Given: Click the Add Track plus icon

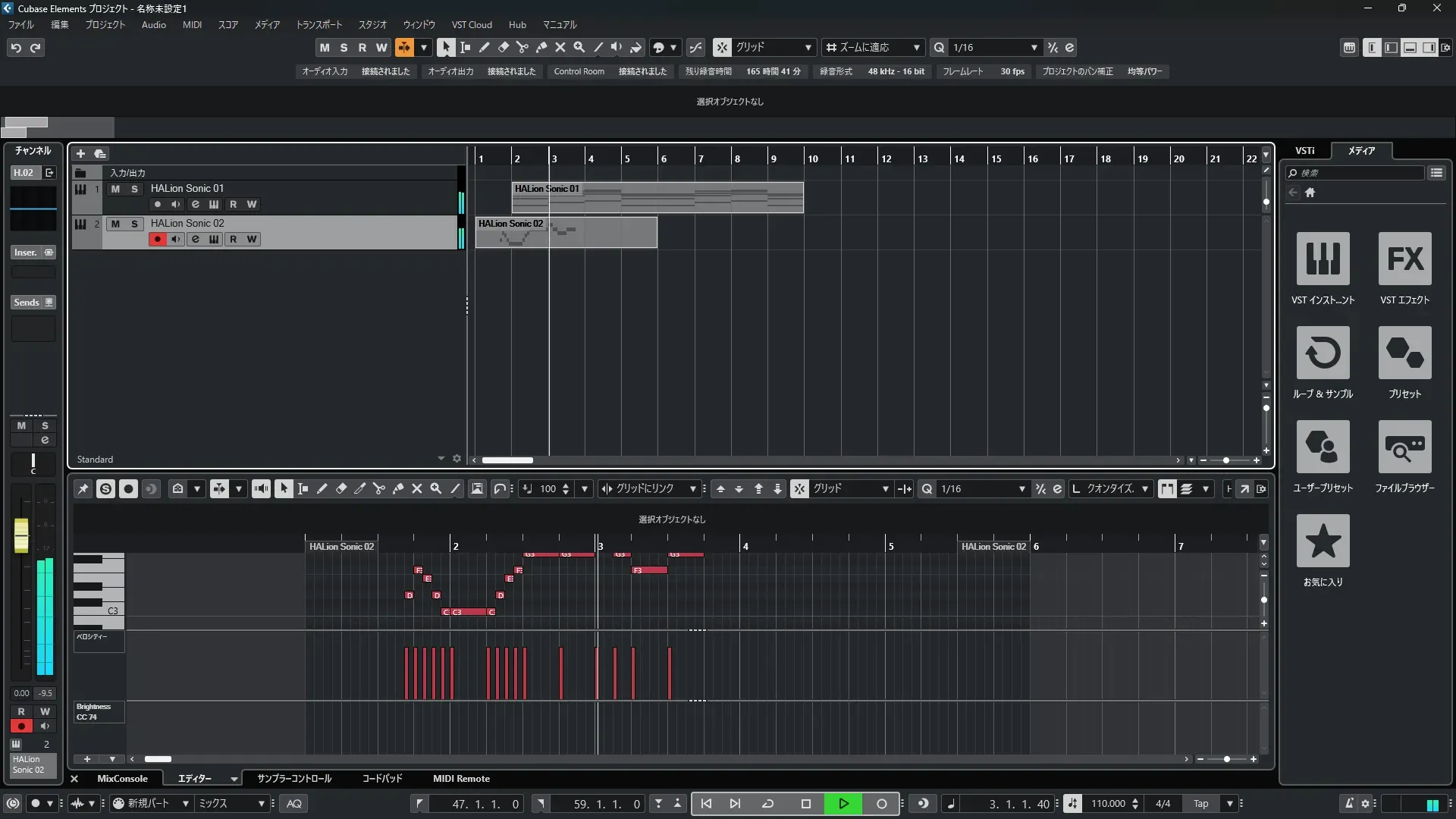Looking at the screenshot, I should pos(80,153).
